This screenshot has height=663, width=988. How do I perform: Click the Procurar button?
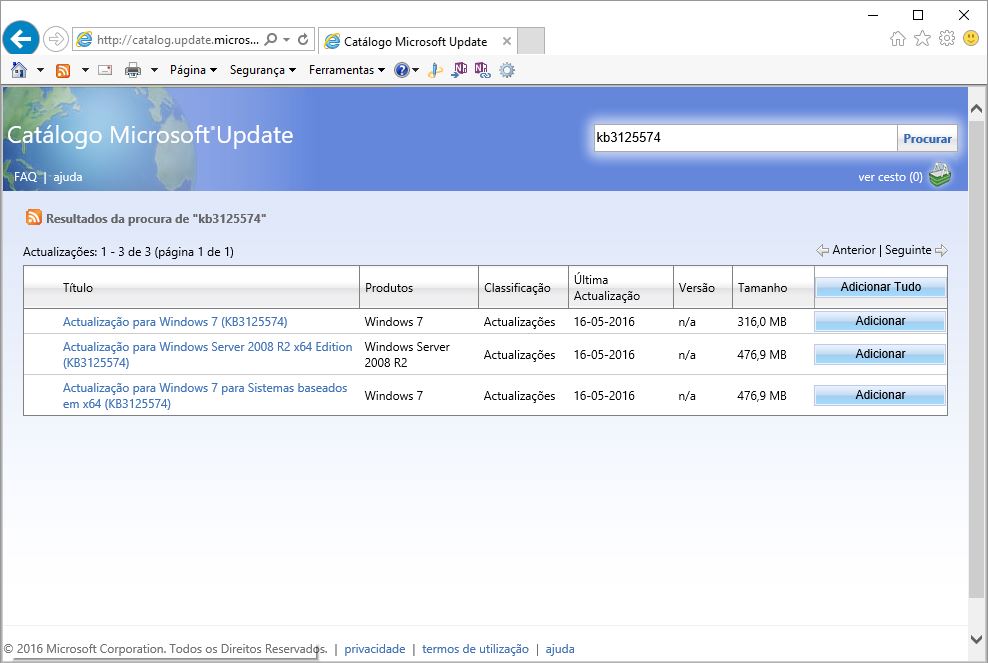(928, 138)
